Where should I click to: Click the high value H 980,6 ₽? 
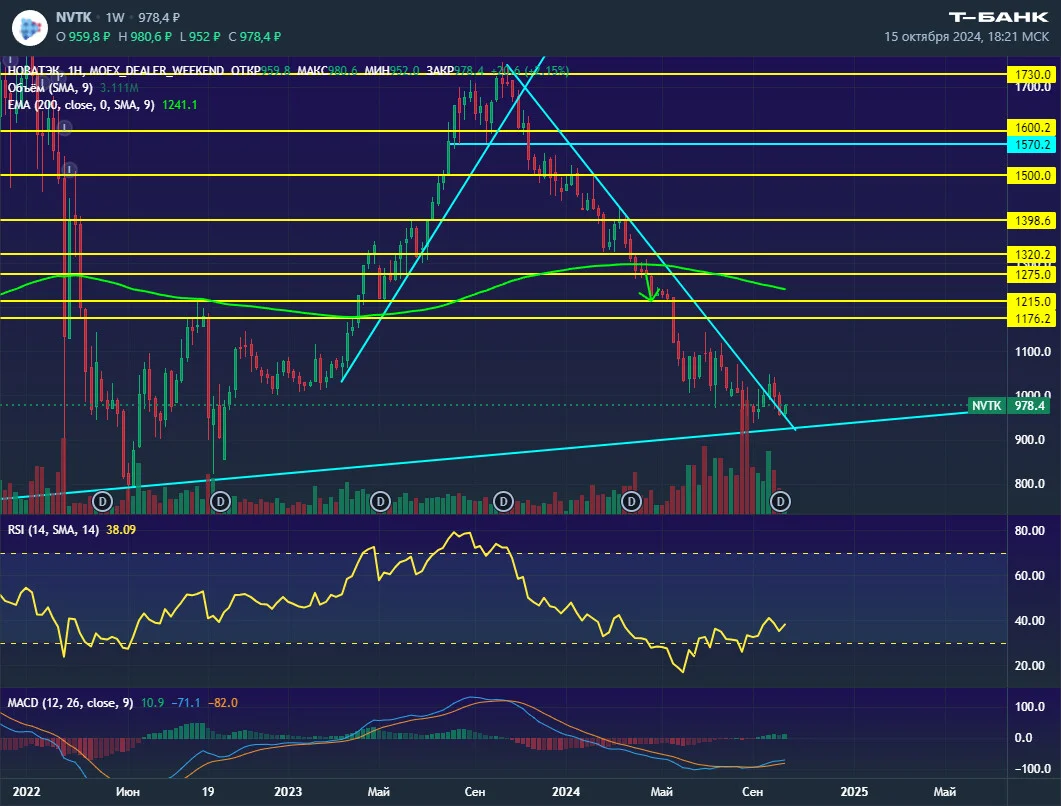pos(145,37)
